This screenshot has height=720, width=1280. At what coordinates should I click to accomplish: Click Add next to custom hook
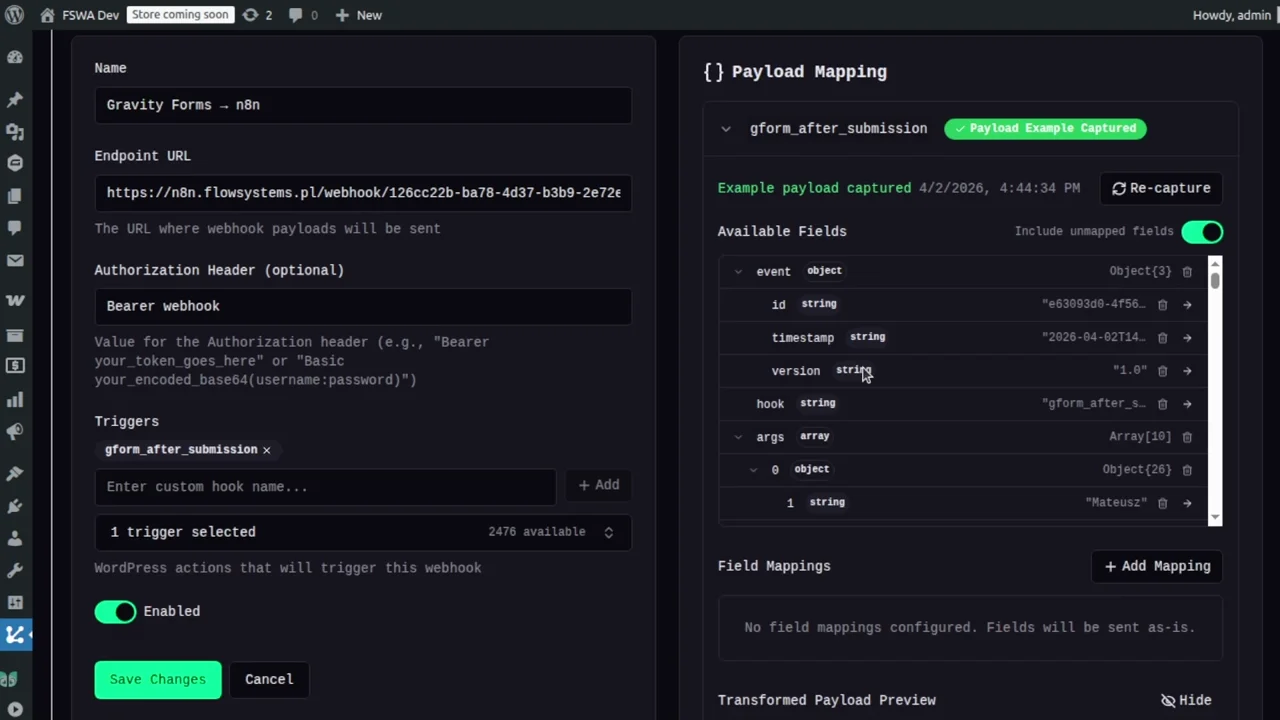tap(599, 485)
